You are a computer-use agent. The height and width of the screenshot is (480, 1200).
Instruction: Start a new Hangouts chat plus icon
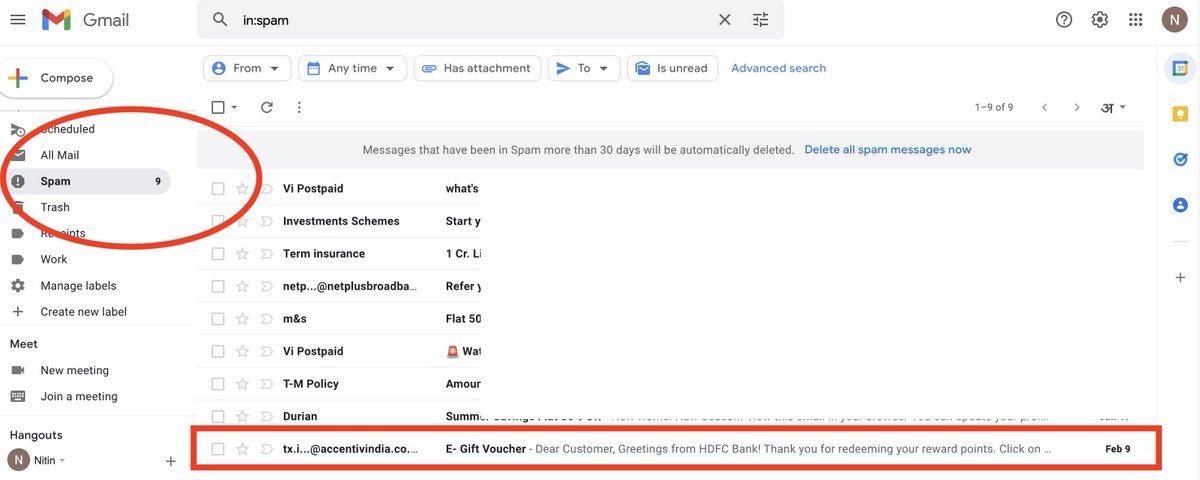pyautogui.click(x=171, y=461)
